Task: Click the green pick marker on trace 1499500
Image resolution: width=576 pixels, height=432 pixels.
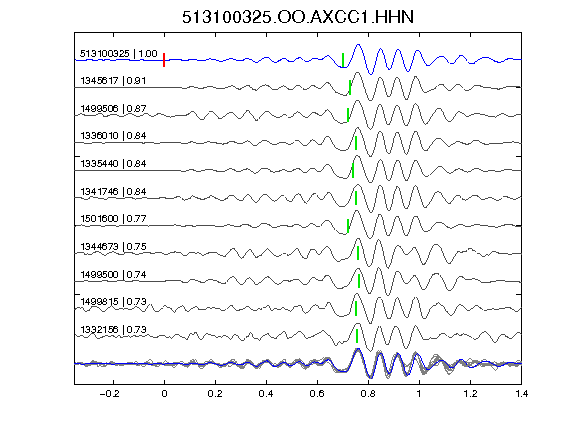Action: point(359,281)
